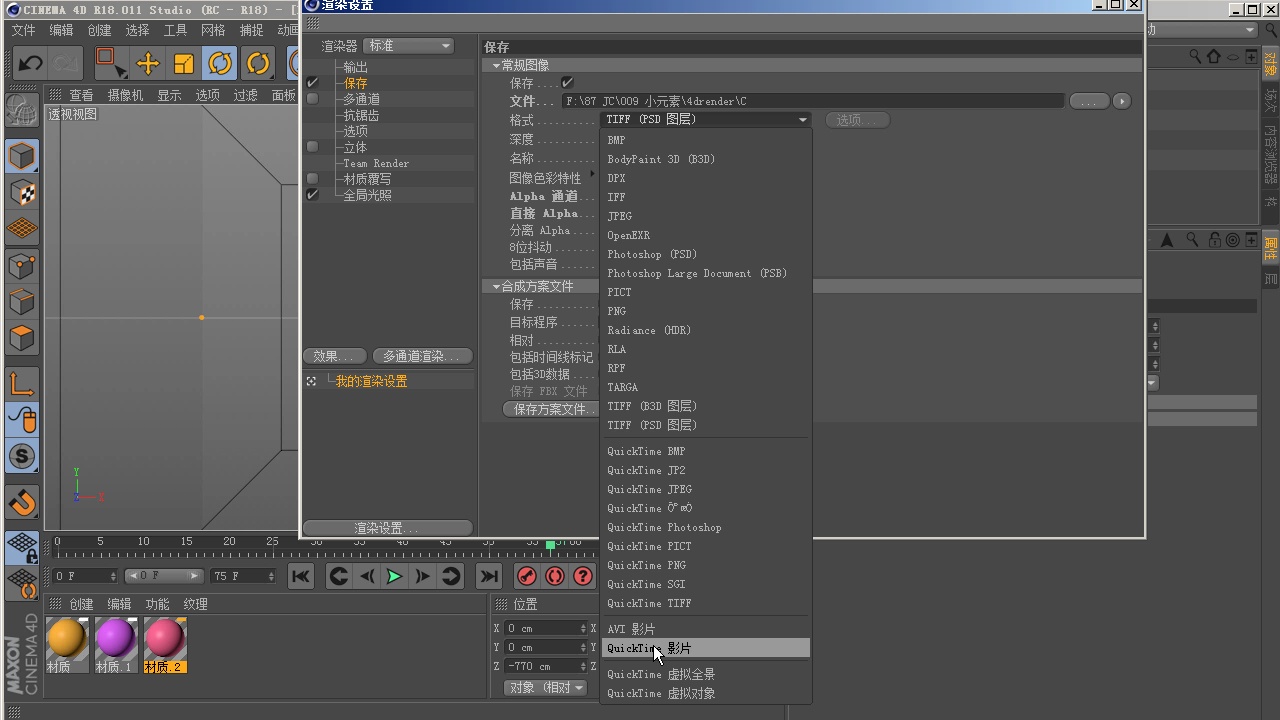Collapse the 合成方案文件 section
This screenshot has width=1280, height=720.
click(x=496, y=286)
